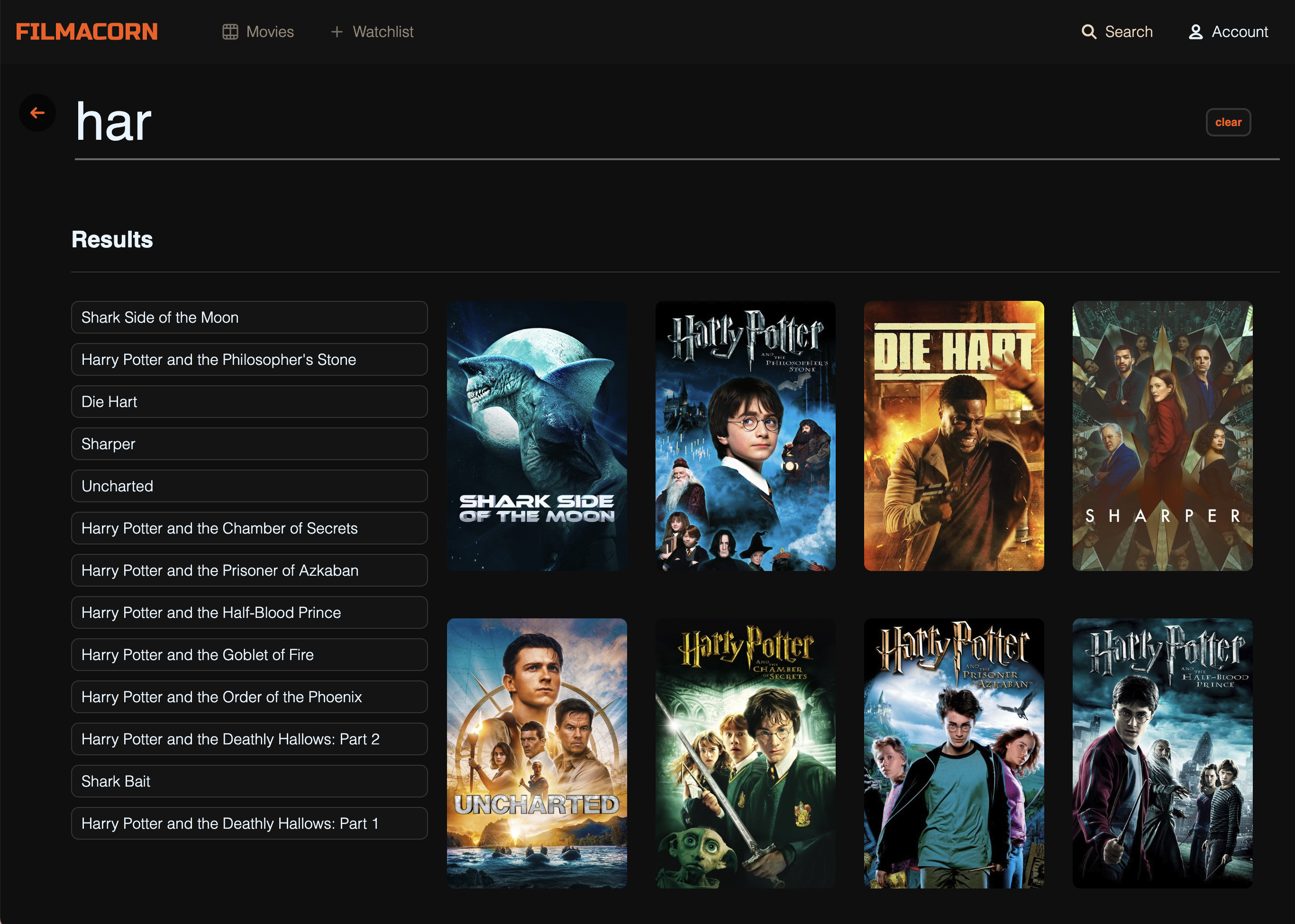This screenshot has height=924, width=1295.
Task: Open the Die Hart movie poster
Action: [x=953, y=436]
